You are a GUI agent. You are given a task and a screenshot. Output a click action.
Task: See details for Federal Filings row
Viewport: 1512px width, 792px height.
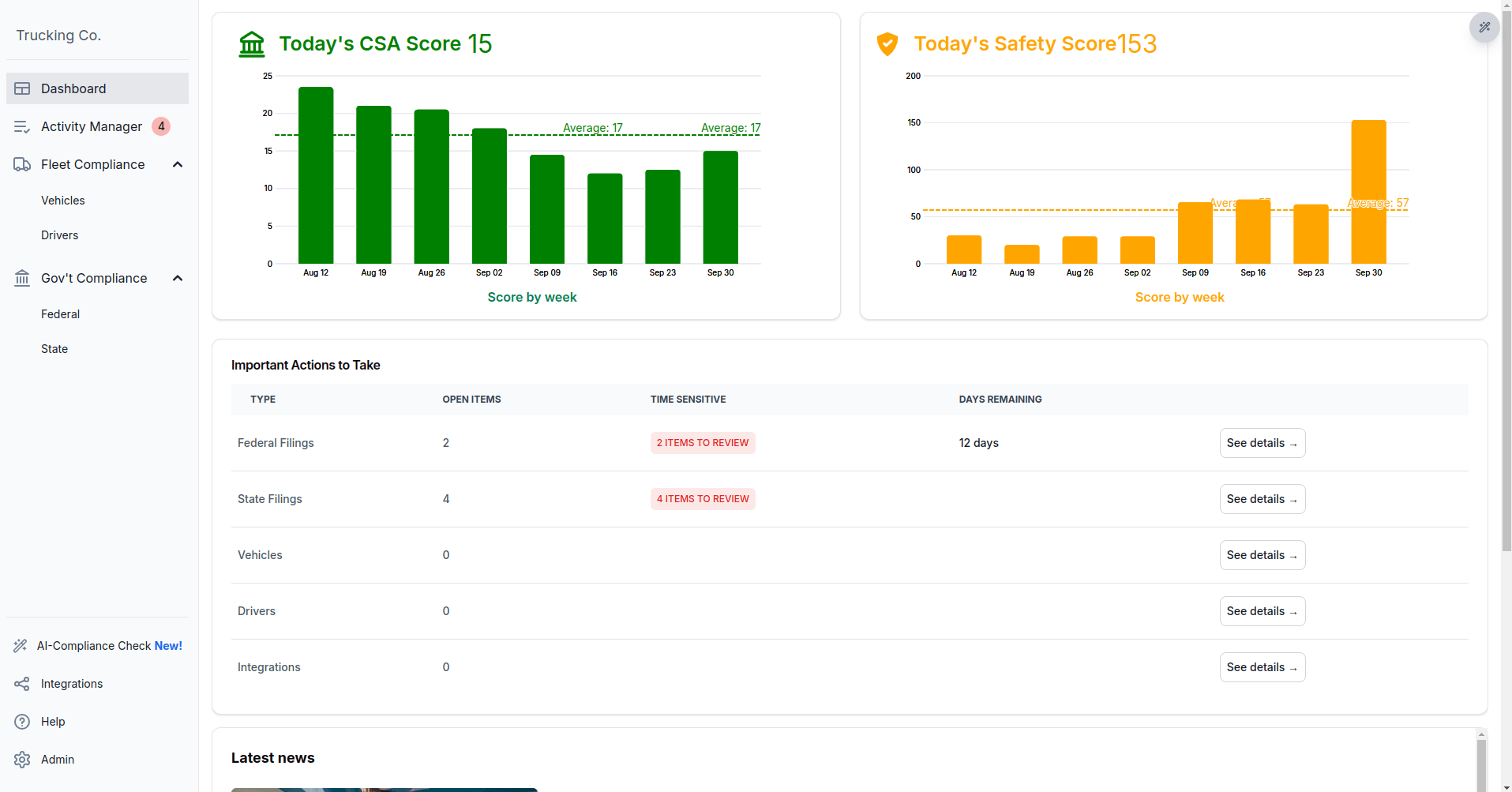1263,443
